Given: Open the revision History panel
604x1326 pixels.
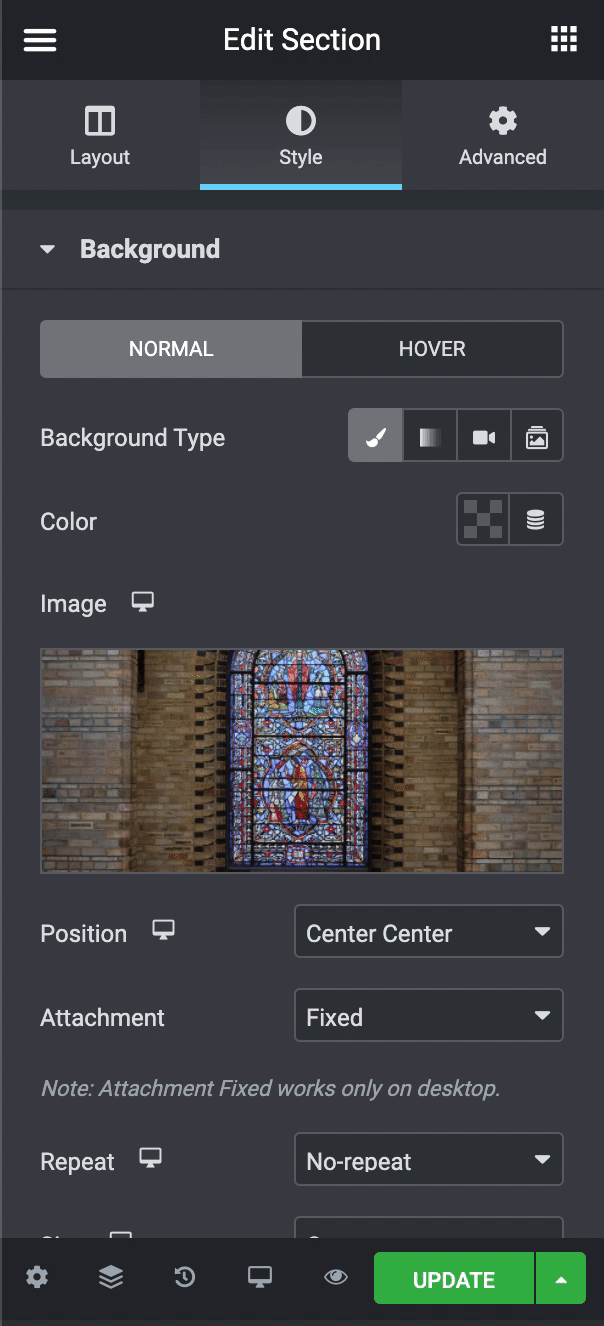Looking at the screenshot, I should pos(184,1278).
